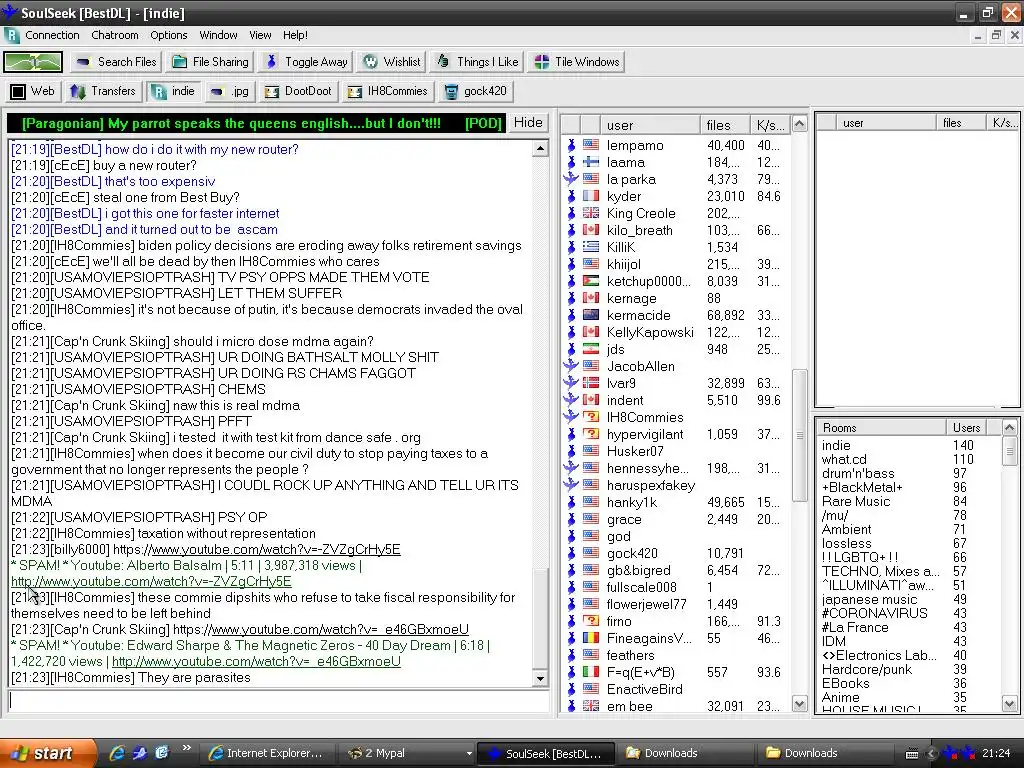Open the View menu
The height and width of the screenshot is (768, 1024).
click(260, 35)
